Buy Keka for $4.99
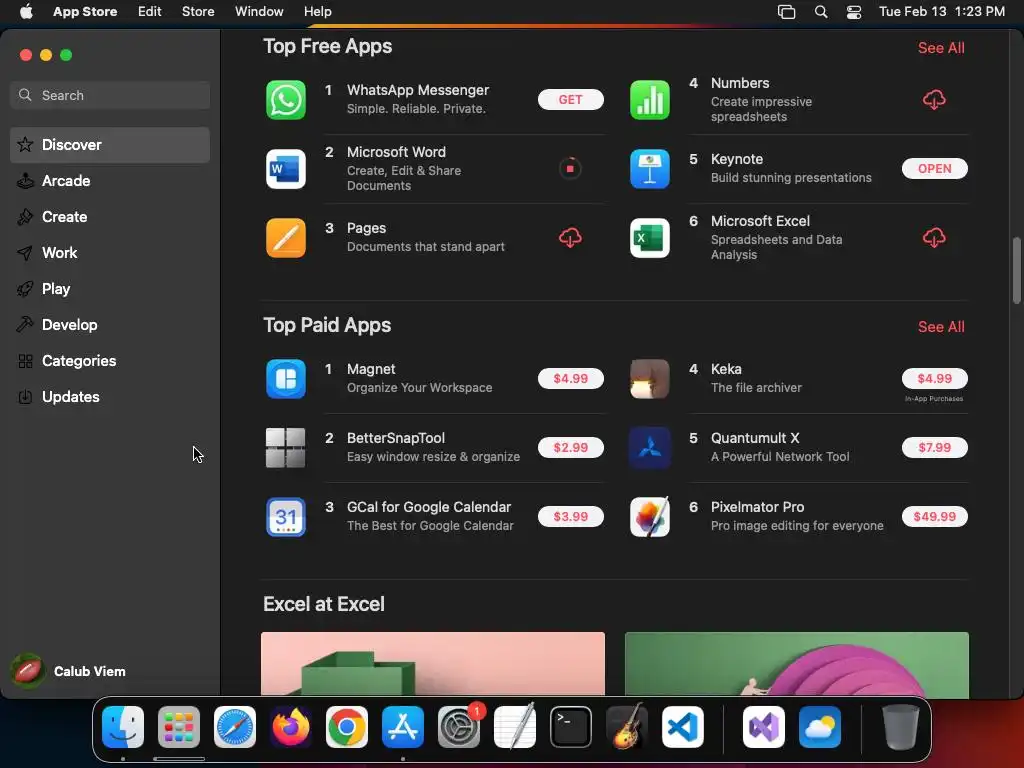 click(935, 379)
